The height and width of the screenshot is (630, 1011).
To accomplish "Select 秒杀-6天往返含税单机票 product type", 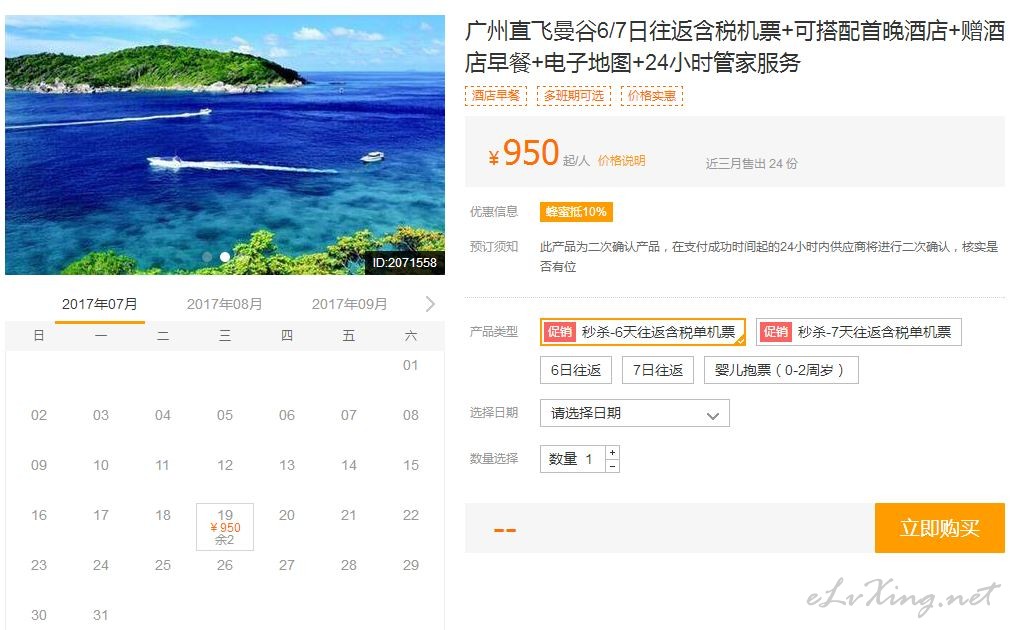I will (643, 332).
